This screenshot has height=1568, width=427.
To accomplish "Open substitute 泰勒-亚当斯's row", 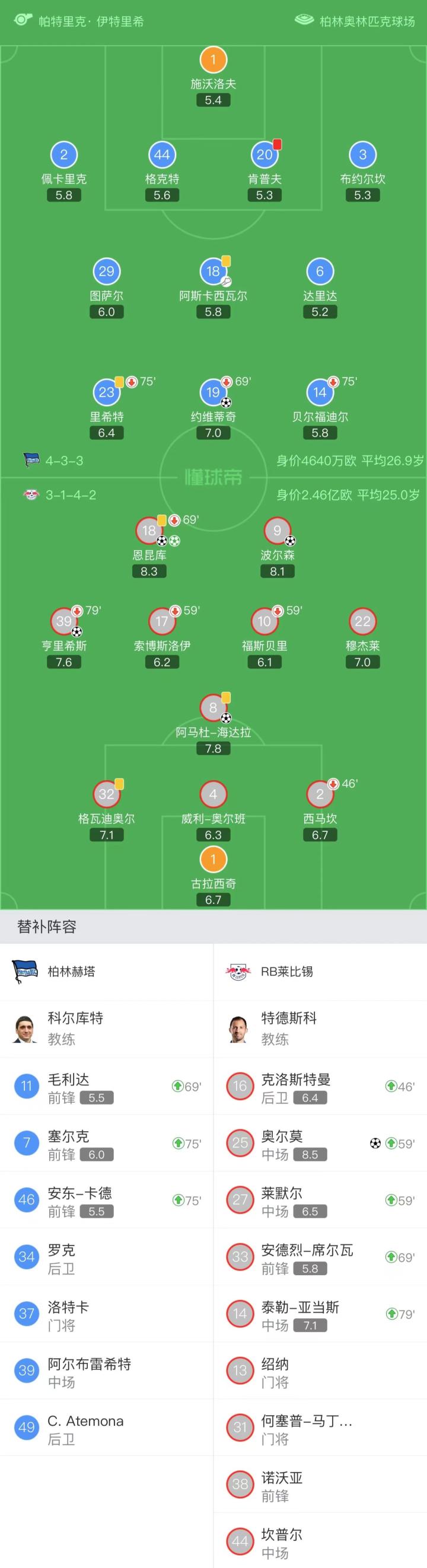I will pos(320,1314).
